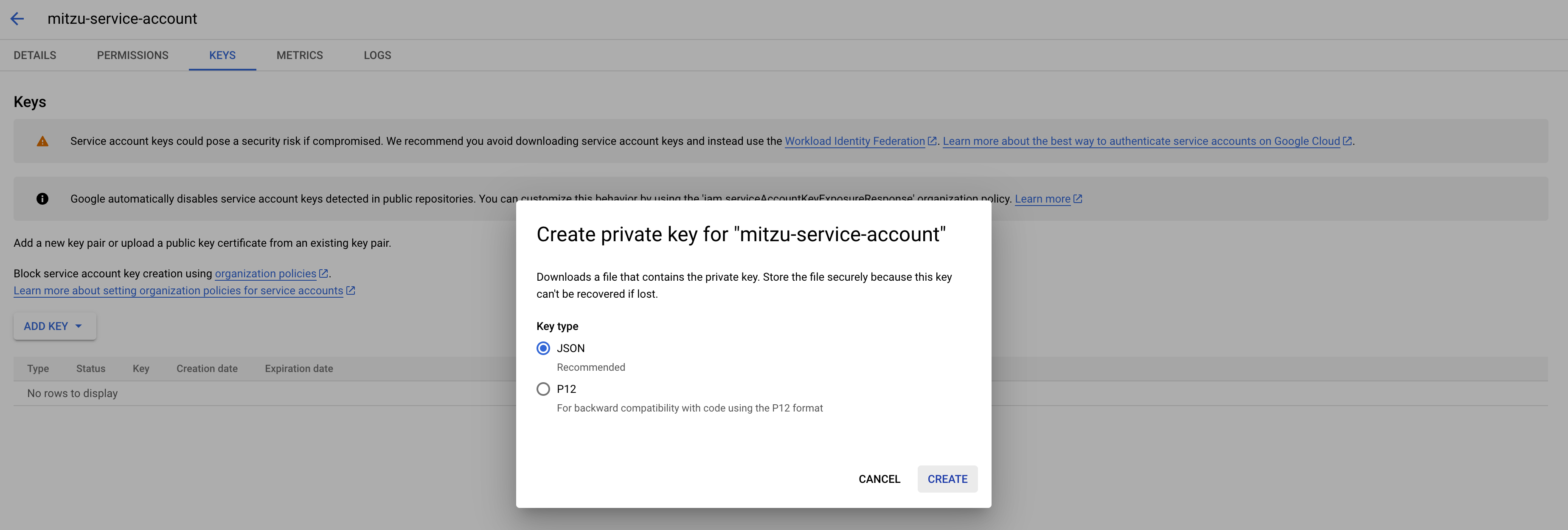Click the black info circle icon
This screenshot has height=530, width=1568.
click(42, 199)
